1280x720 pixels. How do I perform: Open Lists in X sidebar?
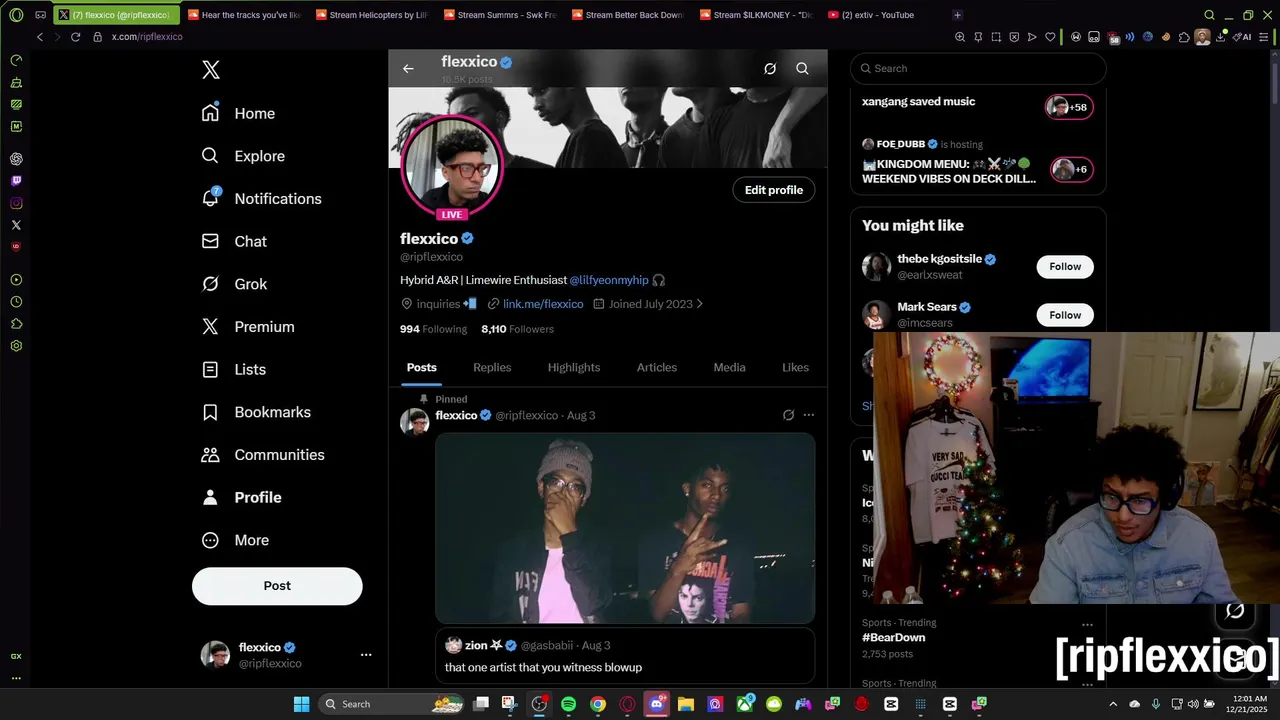(233, 369)
